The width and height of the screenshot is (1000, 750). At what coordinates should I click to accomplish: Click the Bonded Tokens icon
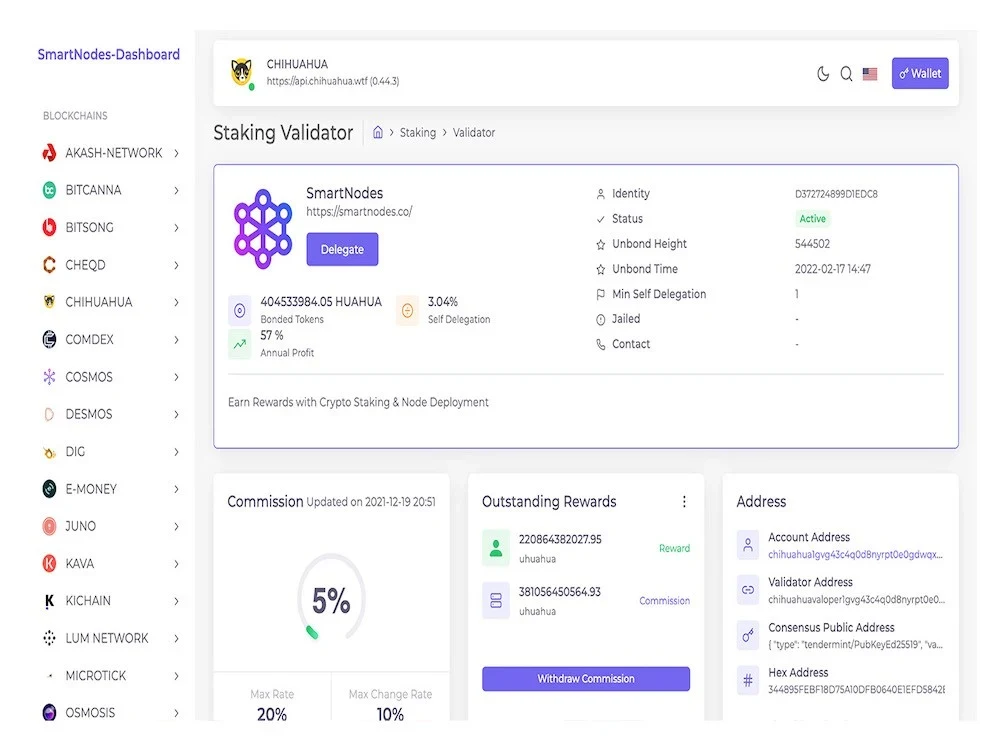(240, 311)
